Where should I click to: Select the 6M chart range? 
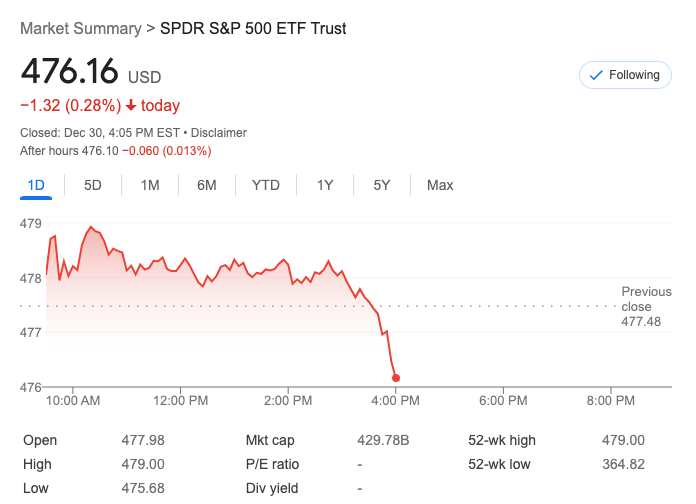[x=207, y=185]
